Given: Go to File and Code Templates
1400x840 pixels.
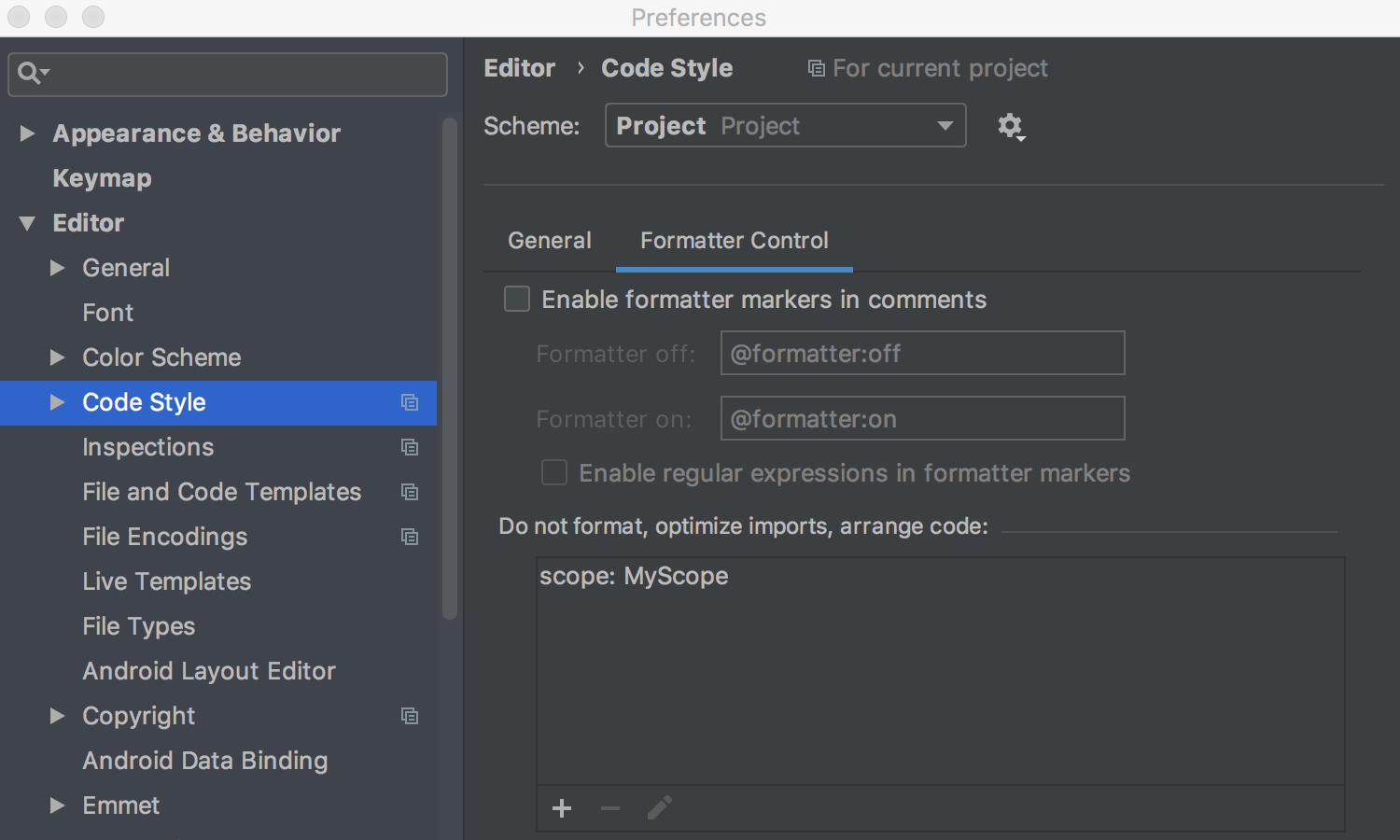Looking at the screenshot, I should tap(222, 492).
